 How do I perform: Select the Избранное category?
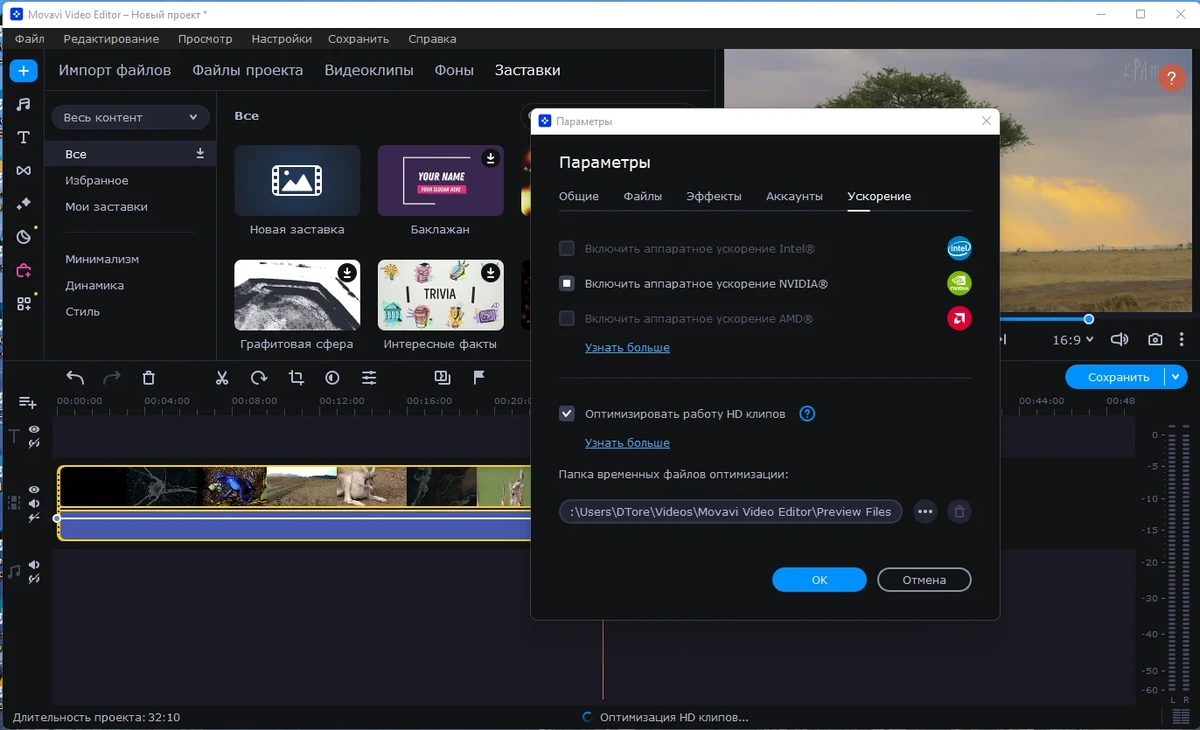click(x=97, y=181)
